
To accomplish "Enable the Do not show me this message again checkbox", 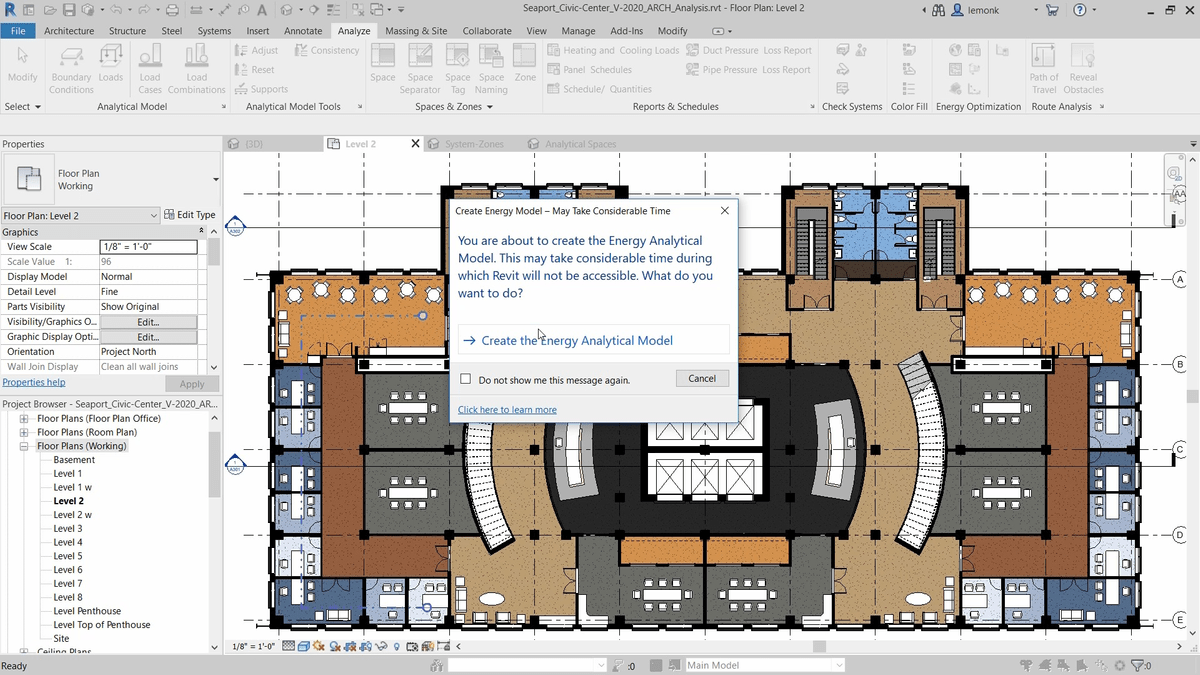I will coord(465,380).
